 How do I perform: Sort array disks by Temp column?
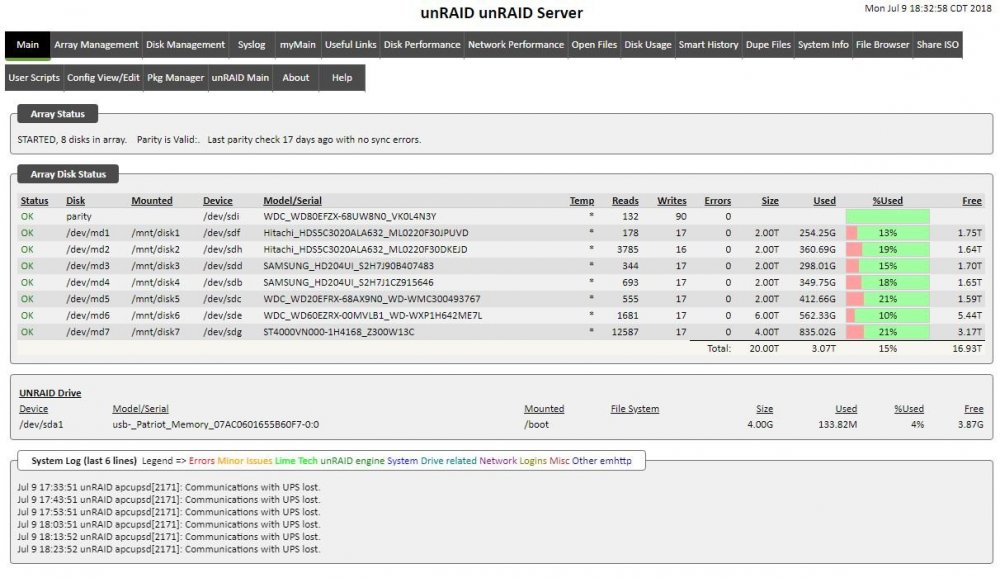582,200
